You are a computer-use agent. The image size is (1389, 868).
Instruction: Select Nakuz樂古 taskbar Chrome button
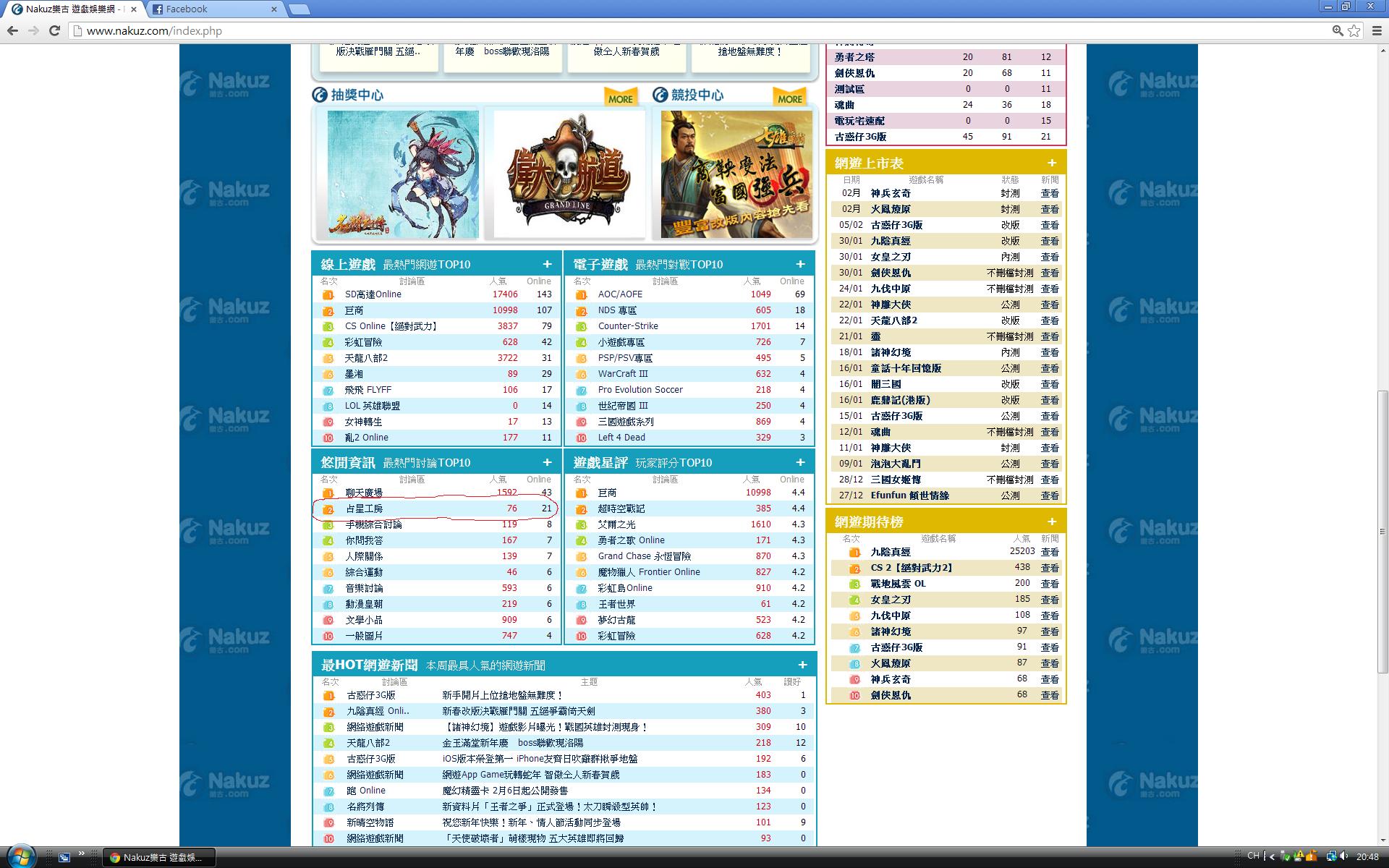click(158, 857)
